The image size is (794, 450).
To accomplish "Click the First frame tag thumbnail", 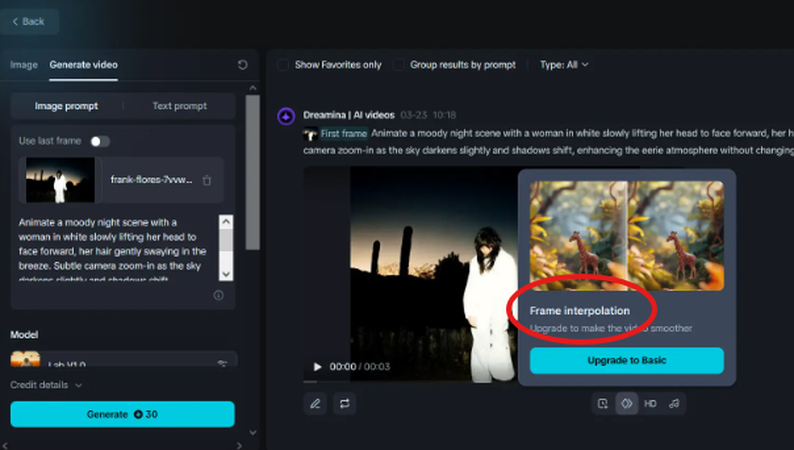I will (310, 134).
